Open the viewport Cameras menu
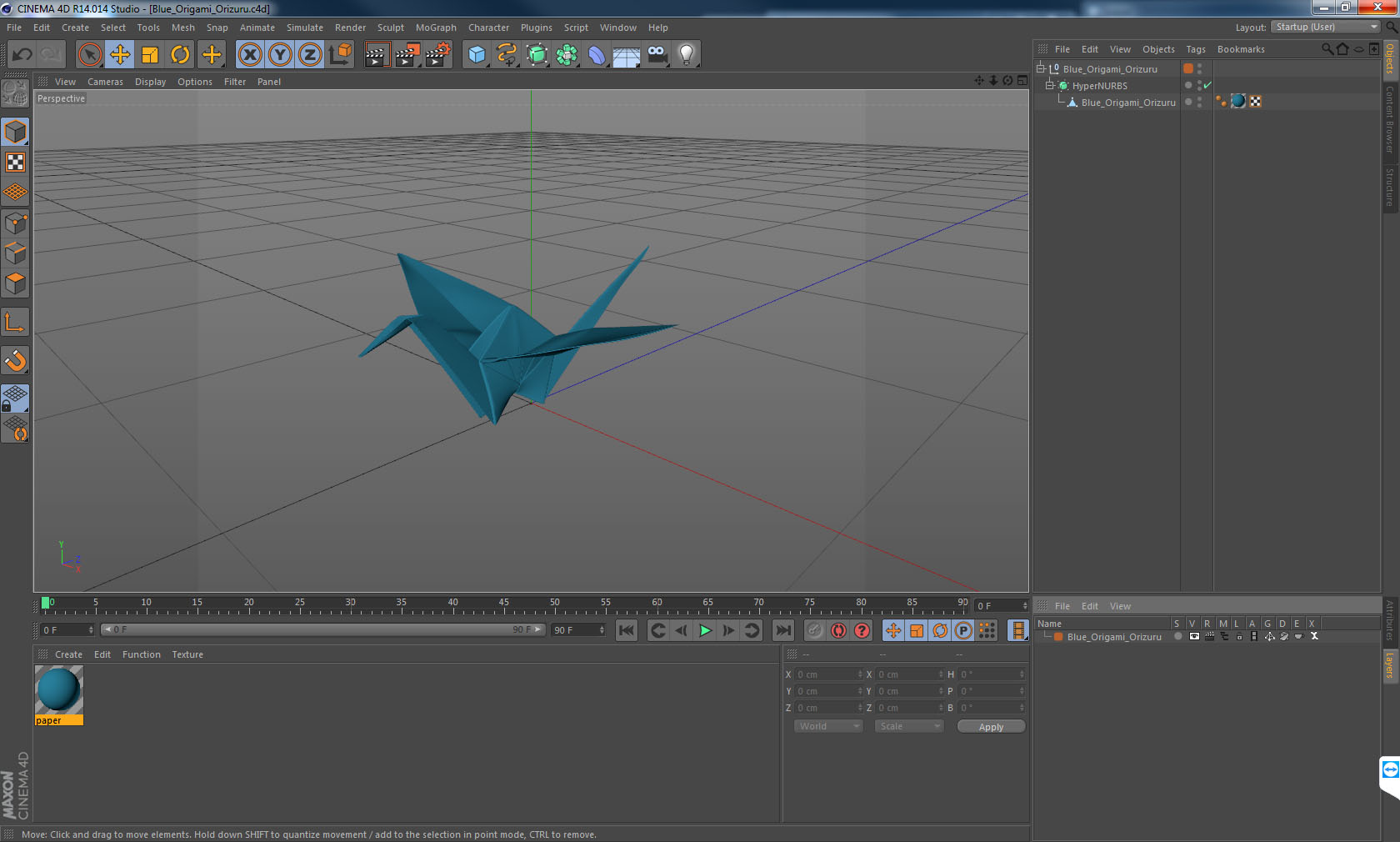Viewport: 1400px width, 842px height. coord(105,82)
